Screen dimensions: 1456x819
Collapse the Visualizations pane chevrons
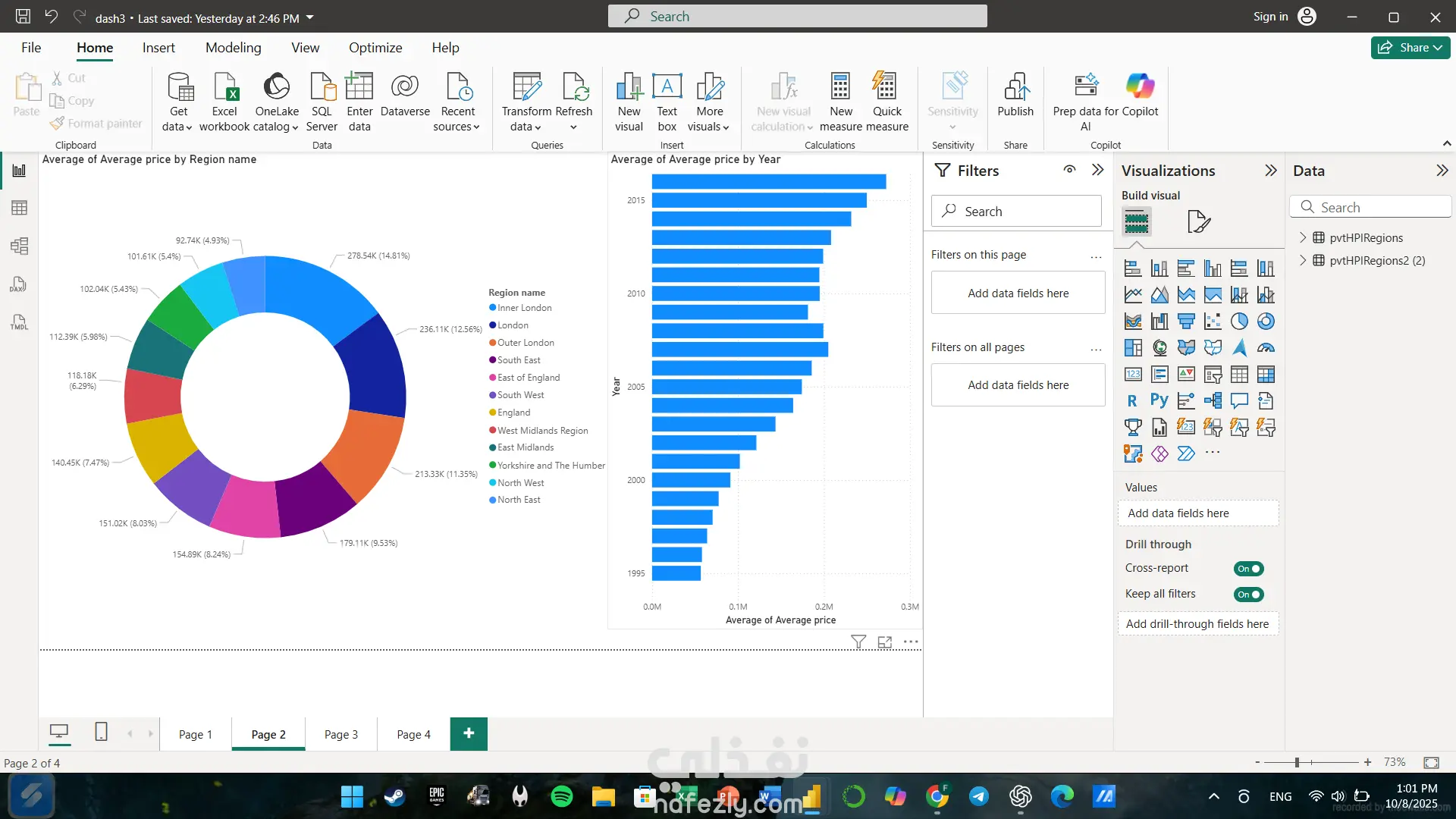[x=1270, y=171]
